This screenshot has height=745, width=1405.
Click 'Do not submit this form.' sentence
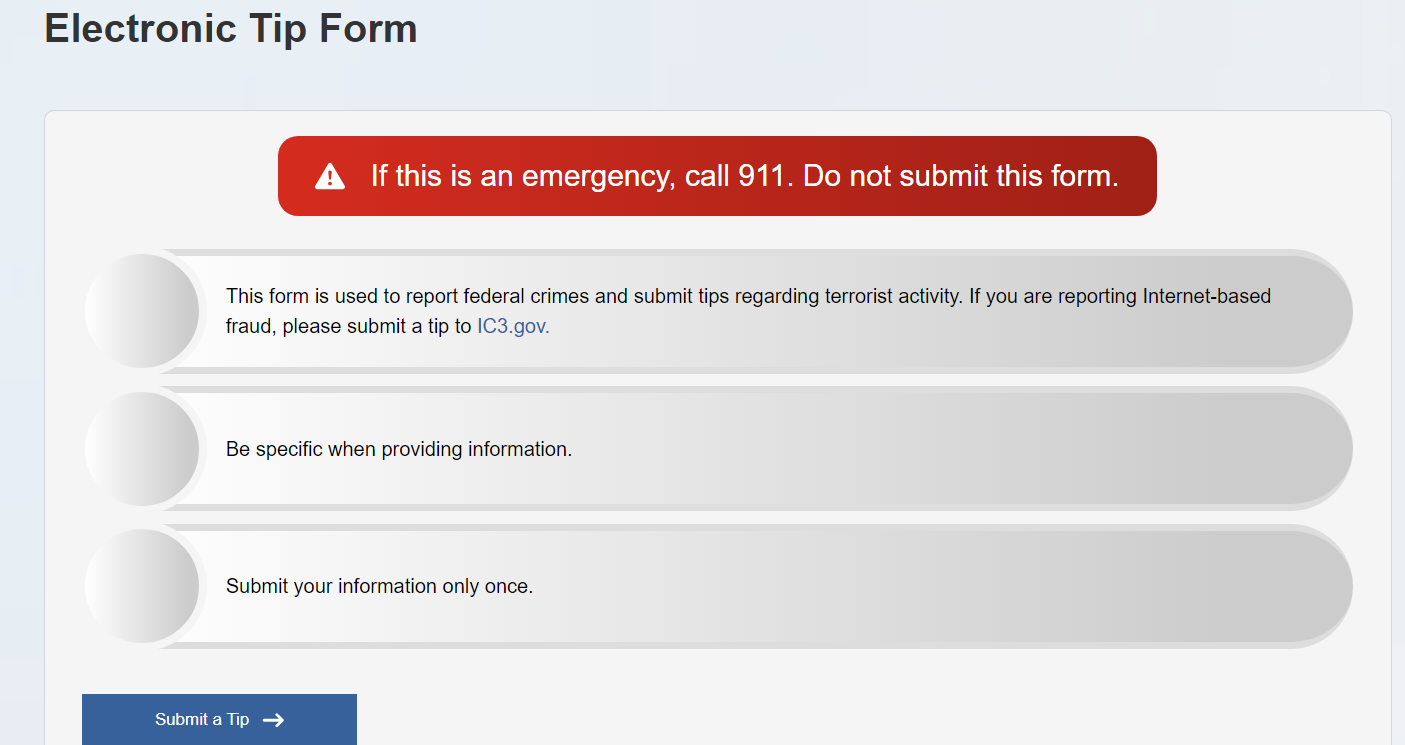click(961, 176)
